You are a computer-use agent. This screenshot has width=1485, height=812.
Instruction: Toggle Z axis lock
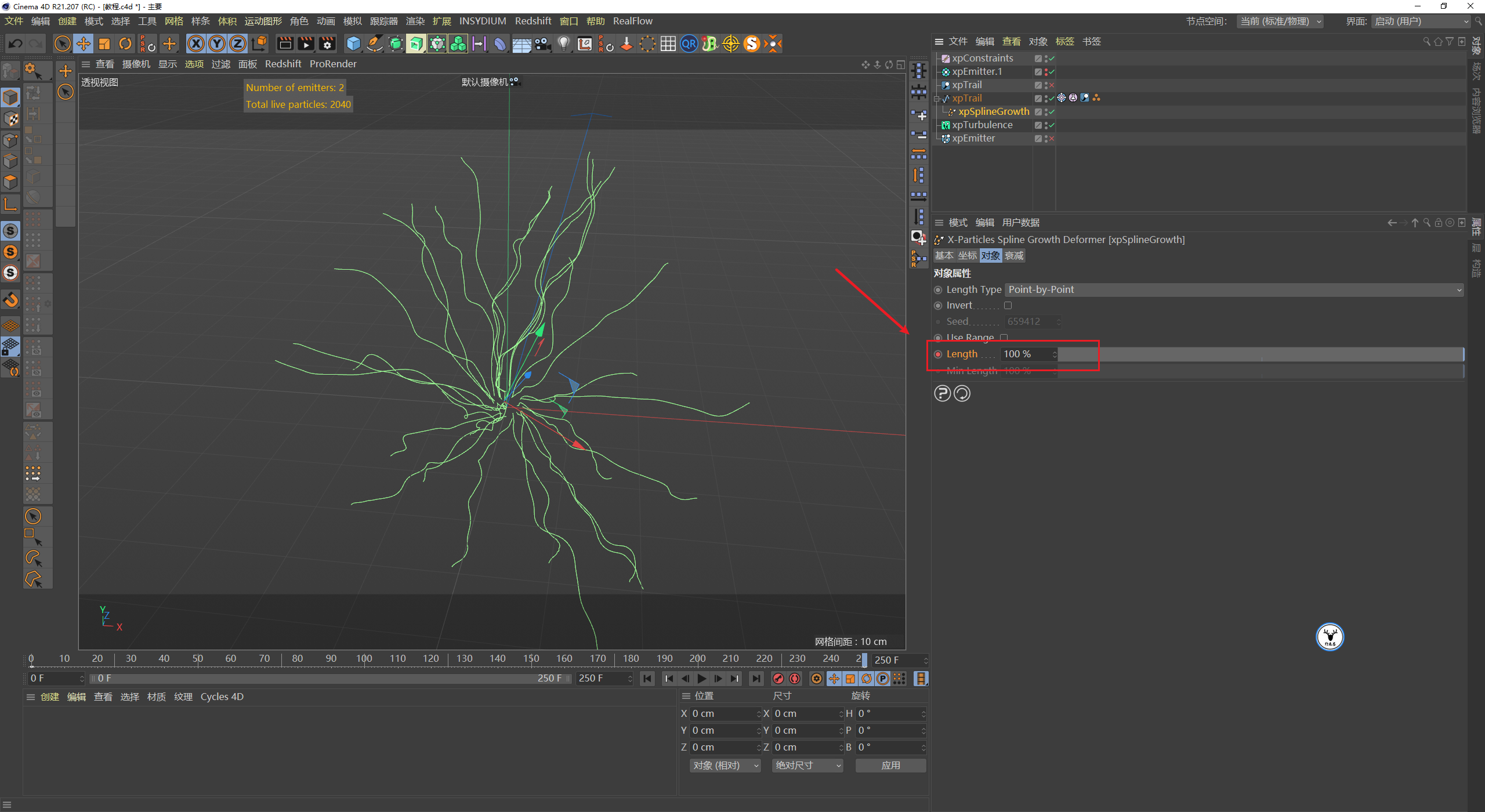coord(238,43)
